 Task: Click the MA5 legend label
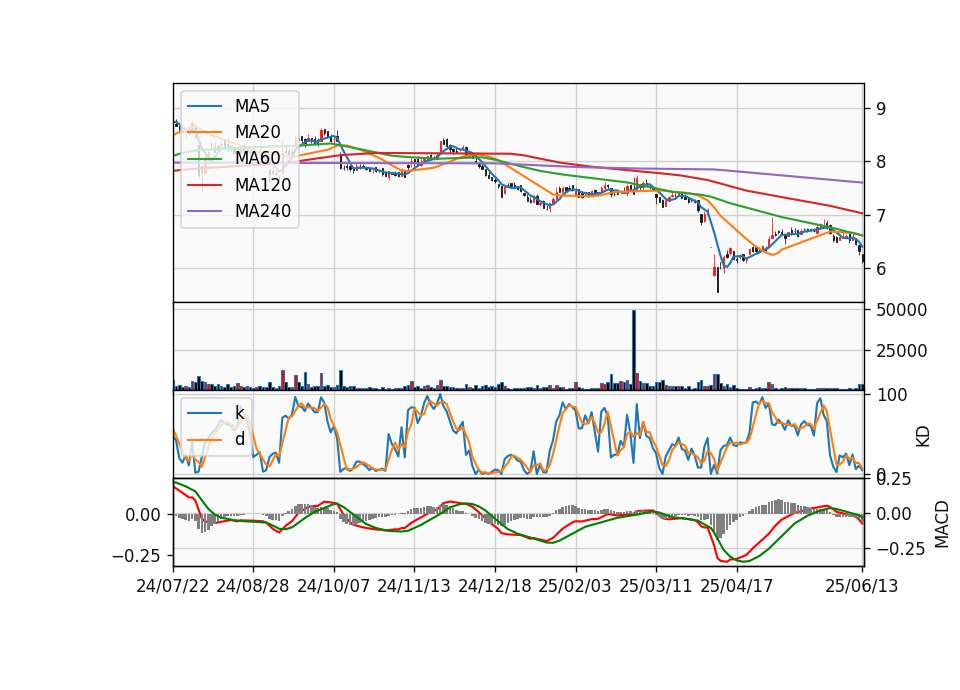[x=252, y=106]
